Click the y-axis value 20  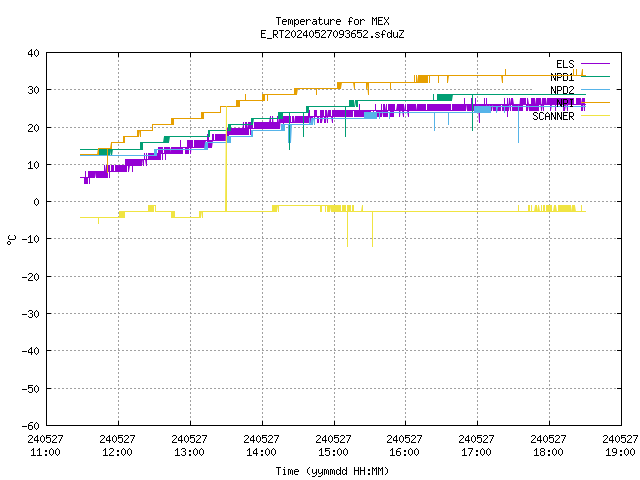[x=33, y=128]
